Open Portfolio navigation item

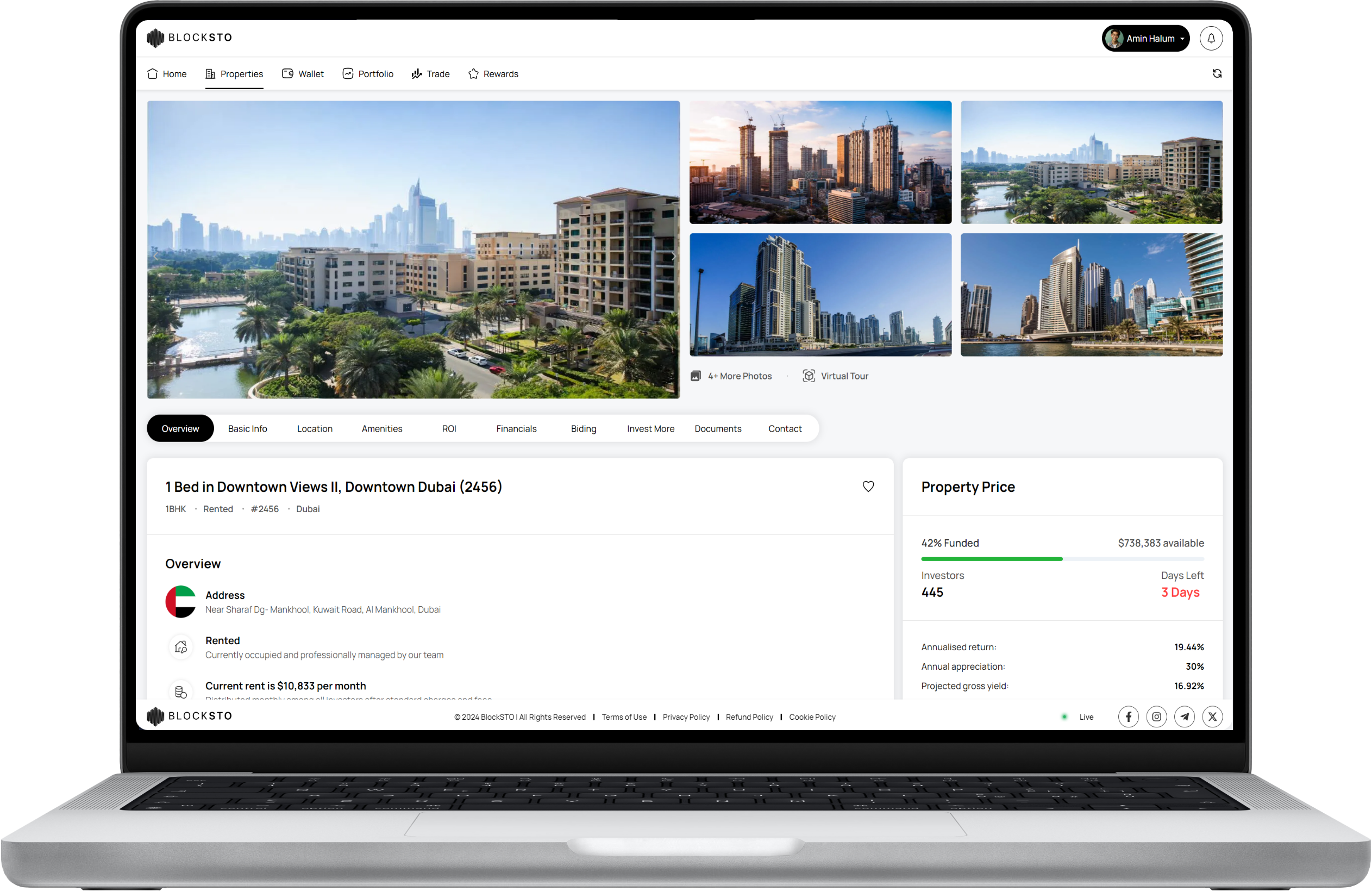368,74
